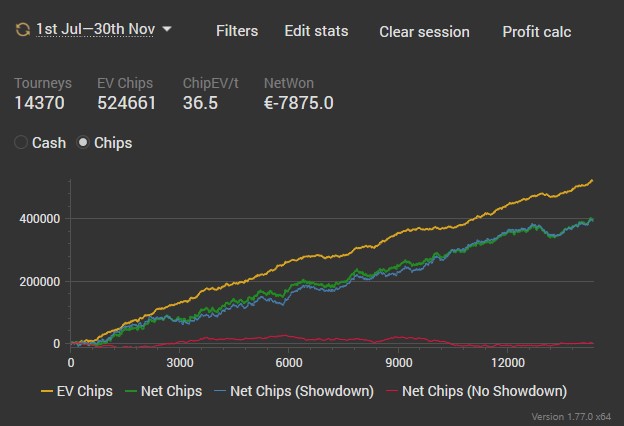Open the date range dropdown arrow
Screen dimensions: 624x426
point(167,29)
